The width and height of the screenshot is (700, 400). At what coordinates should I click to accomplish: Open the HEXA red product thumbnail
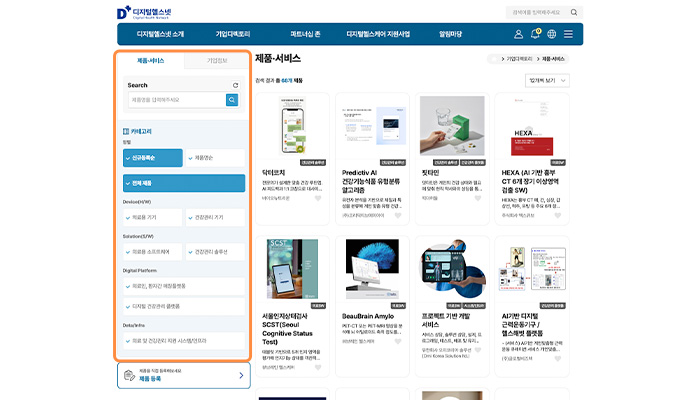tap(532, 126)
